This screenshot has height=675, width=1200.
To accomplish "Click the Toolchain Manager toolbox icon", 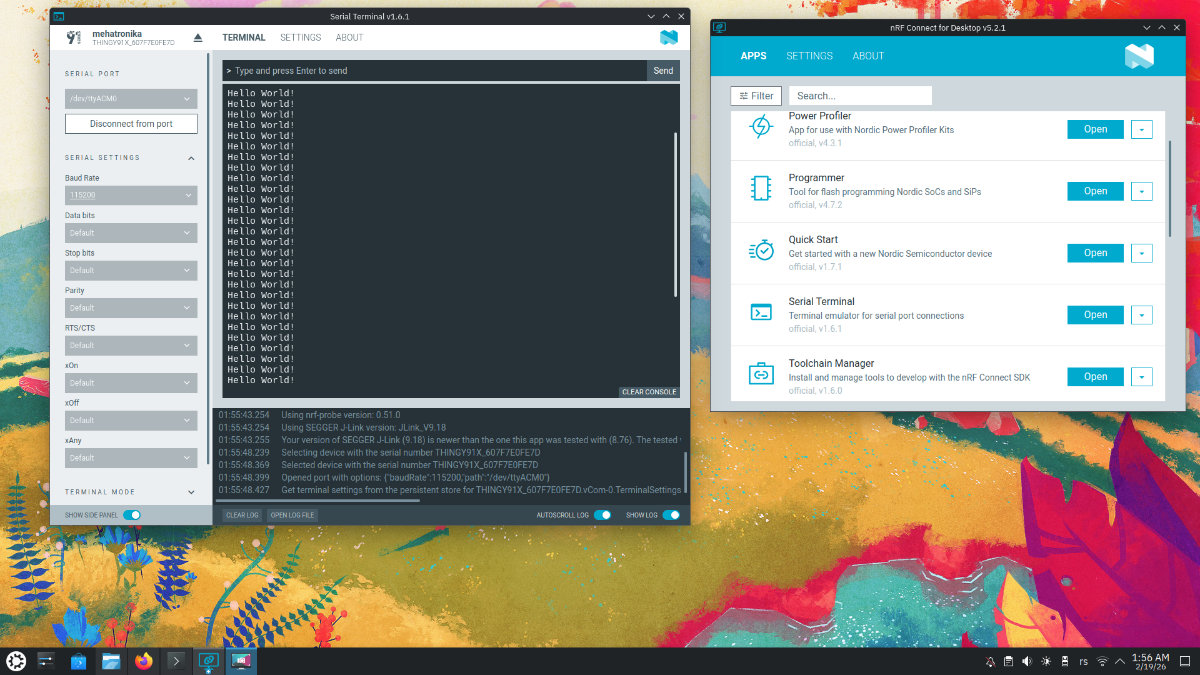I will tap(761, 374).
